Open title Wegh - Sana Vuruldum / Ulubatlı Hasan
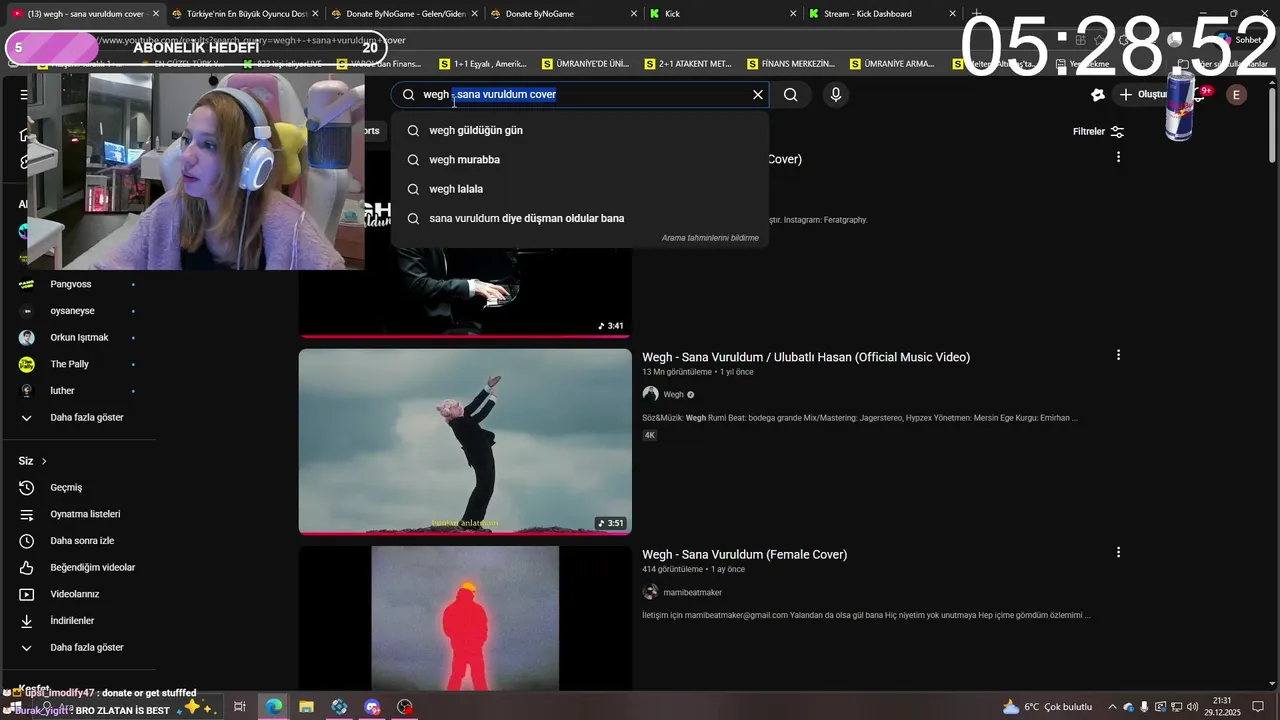This screenshot has height=720, width=1280. (x=806, y=357)
